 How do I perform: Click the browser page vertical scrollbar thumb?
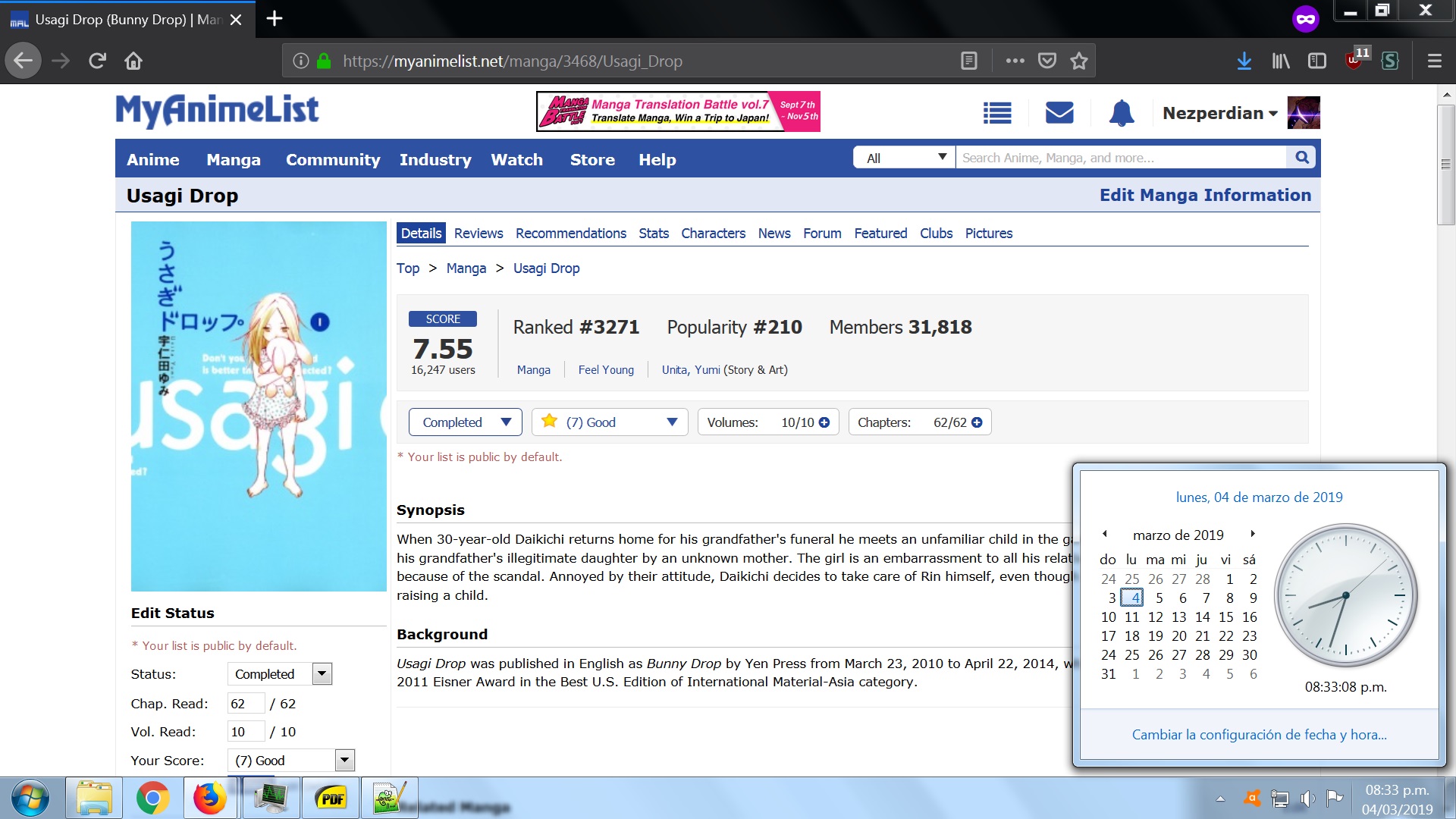(x=1445, y=165)
